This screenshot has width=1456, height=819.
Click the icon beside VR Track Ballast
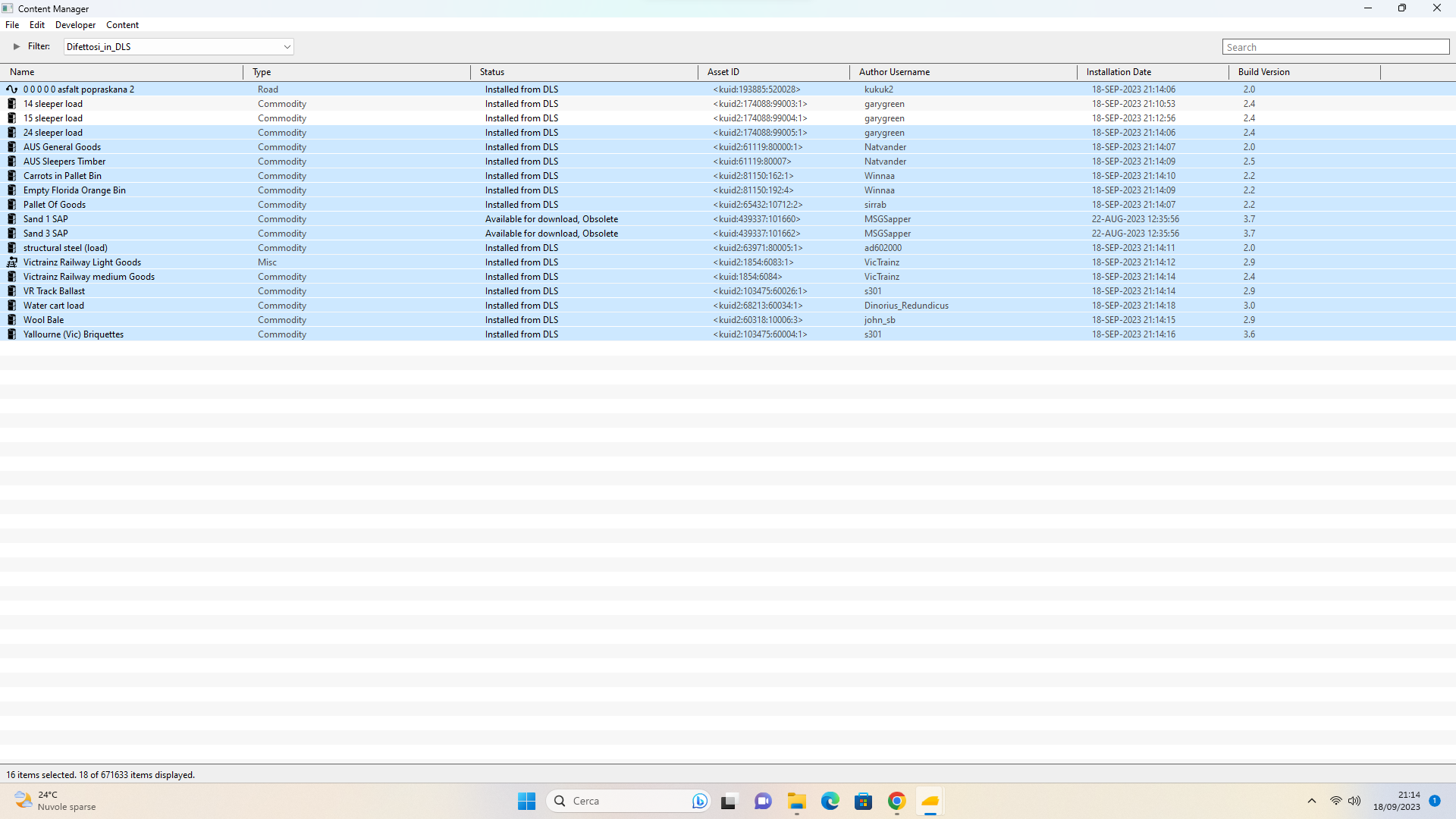click(11, 291)
